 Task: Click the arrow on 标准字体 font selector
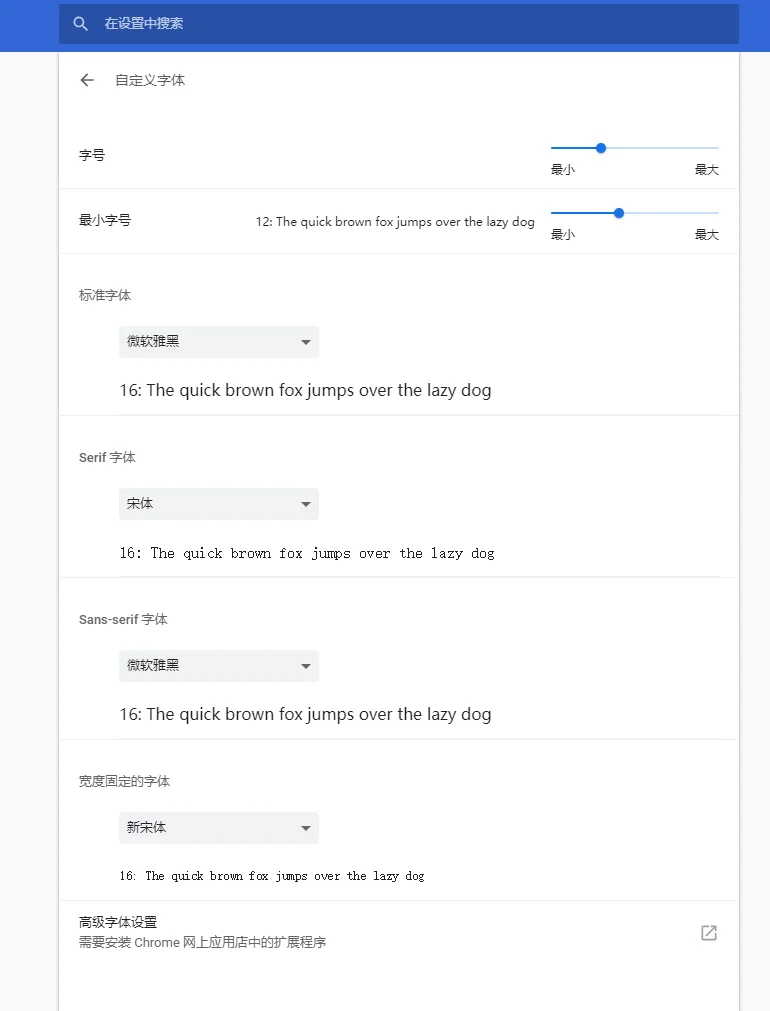[x=306, y=342]
